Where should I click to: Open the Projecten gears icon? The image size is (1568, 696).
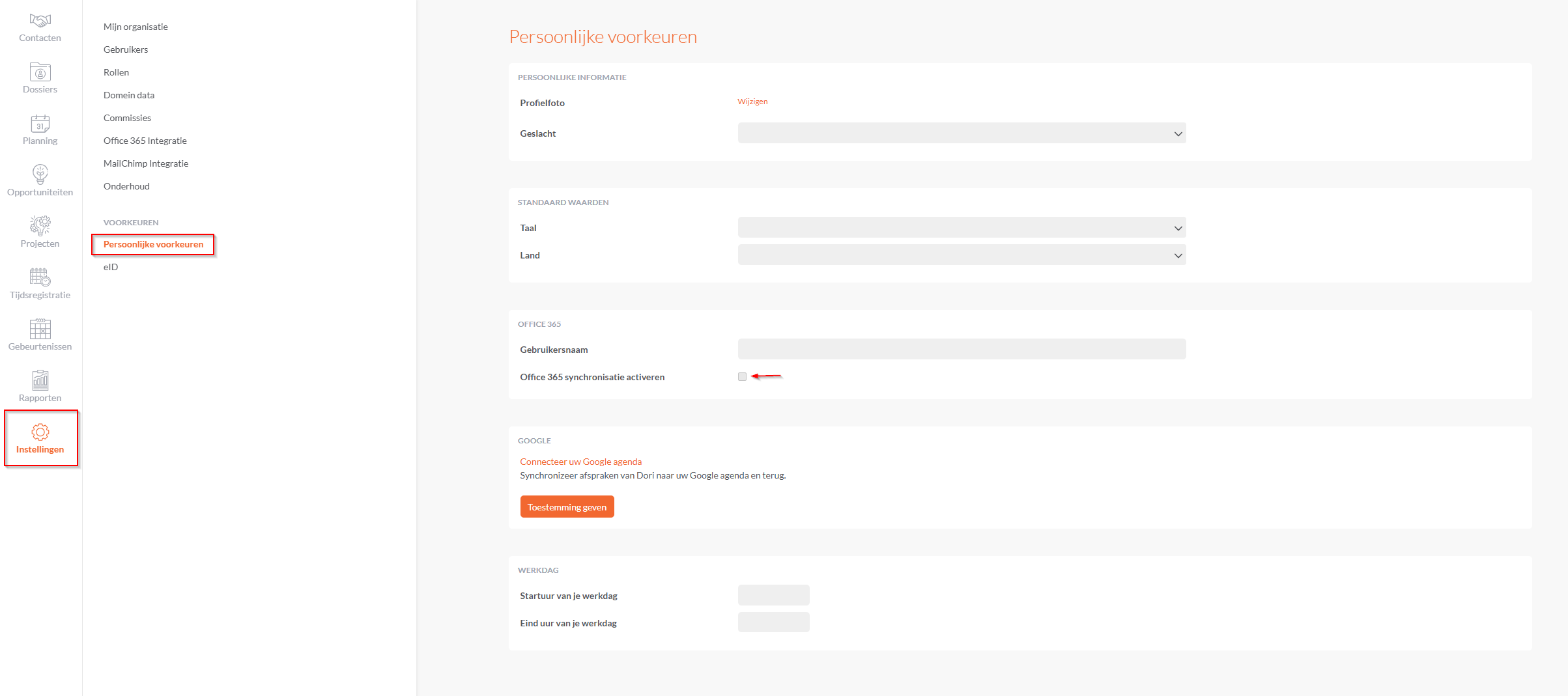tap(40, 225)
